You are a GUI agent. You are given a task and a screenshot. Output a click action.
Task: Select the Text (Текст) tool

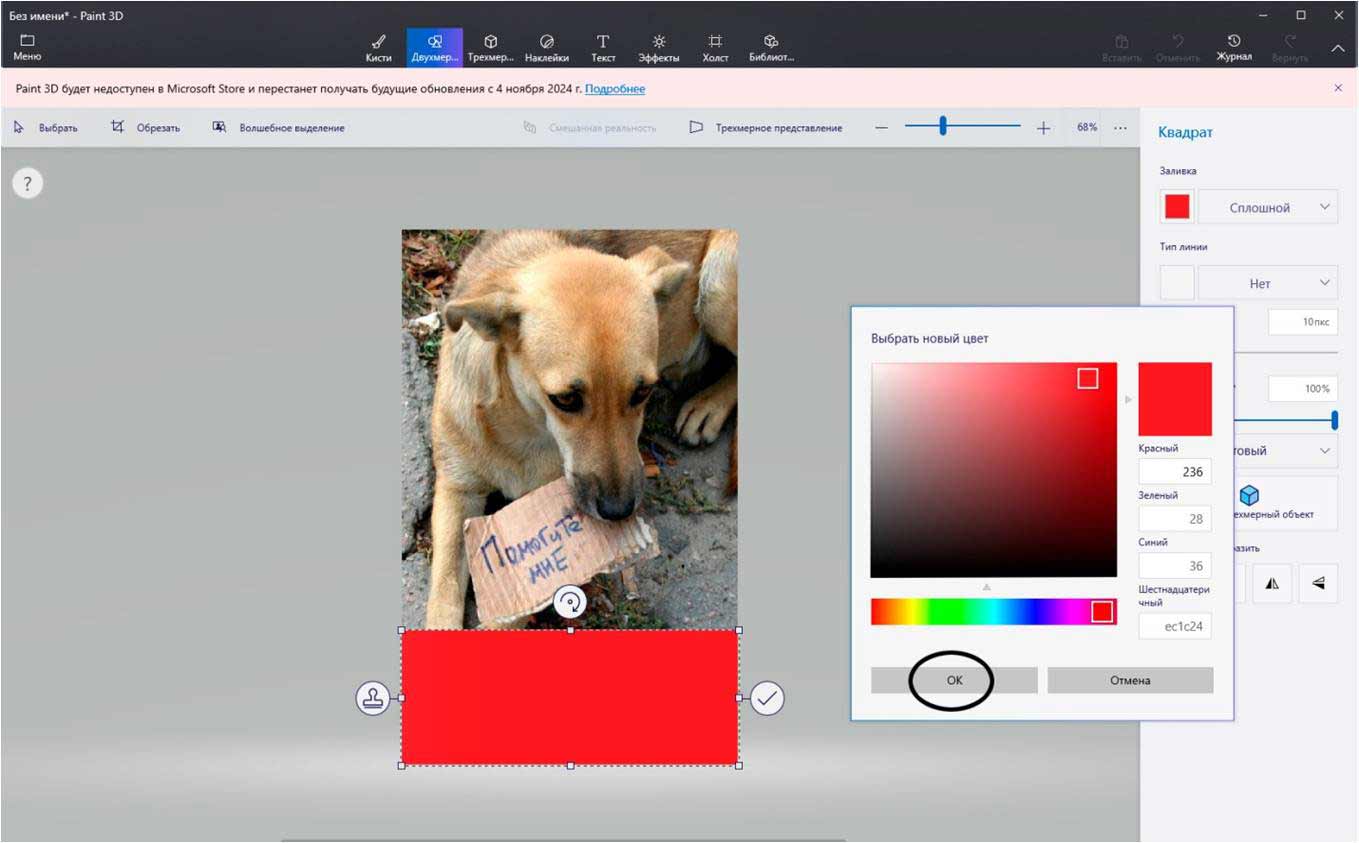[603, 48]
